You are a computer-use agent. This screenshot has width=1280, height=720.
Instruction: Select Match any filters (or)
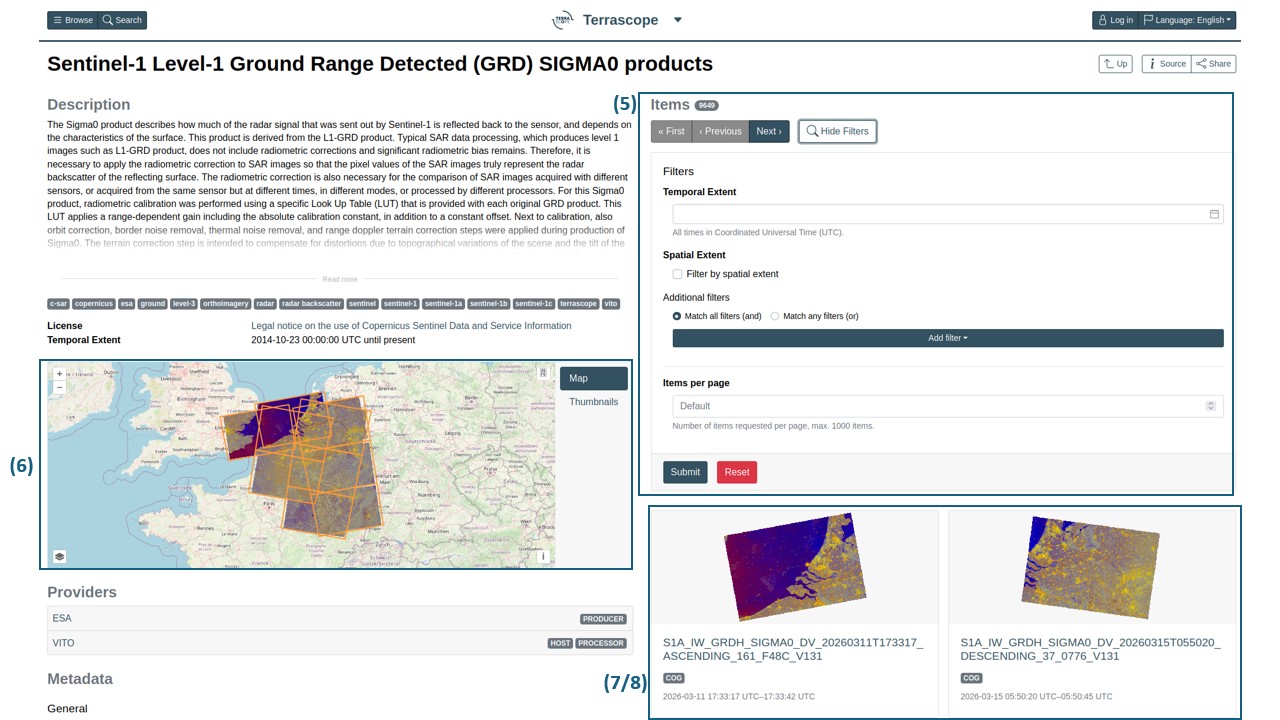click(x=775, y=316)
